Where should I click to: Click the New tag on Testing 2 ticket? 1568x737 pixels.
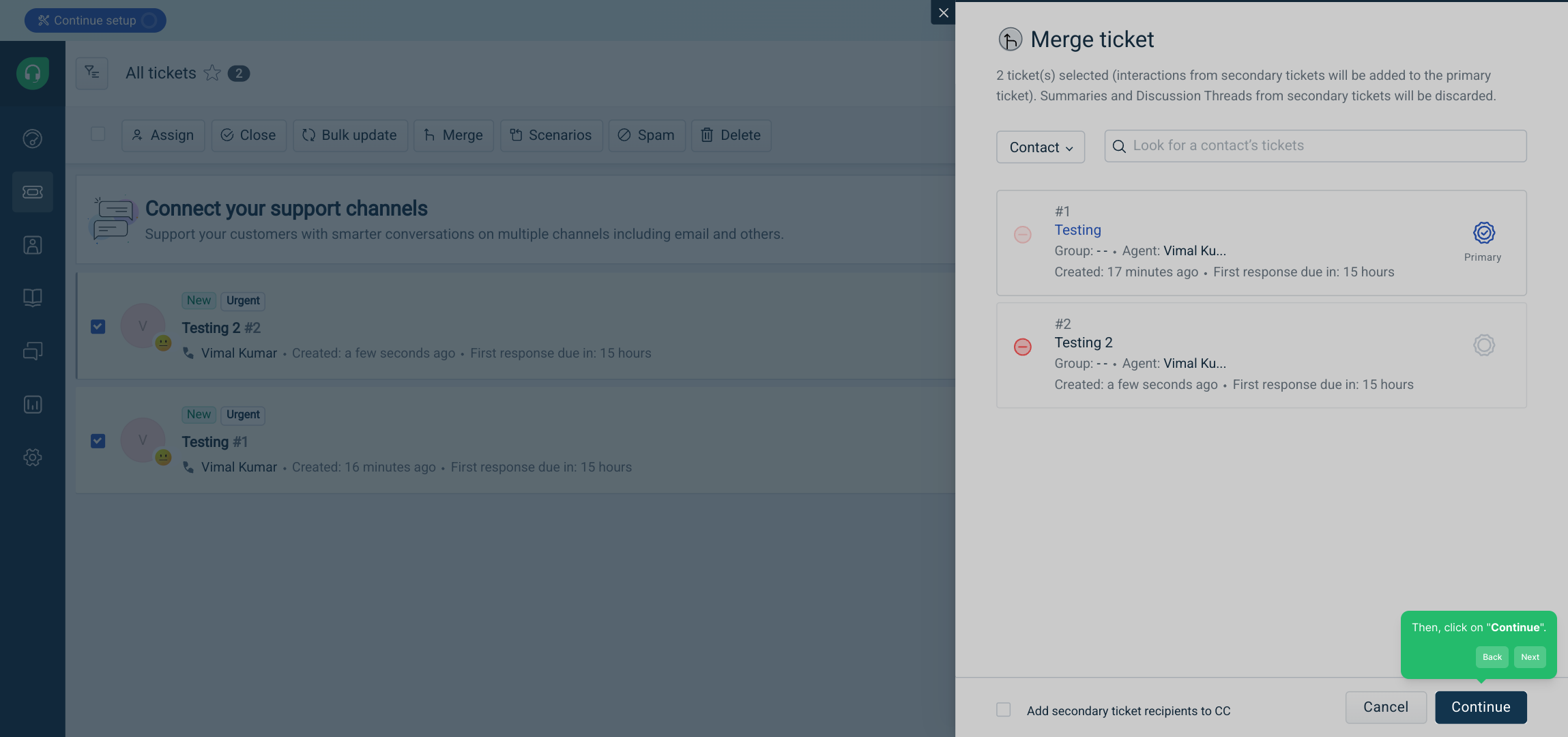point(199,300)
